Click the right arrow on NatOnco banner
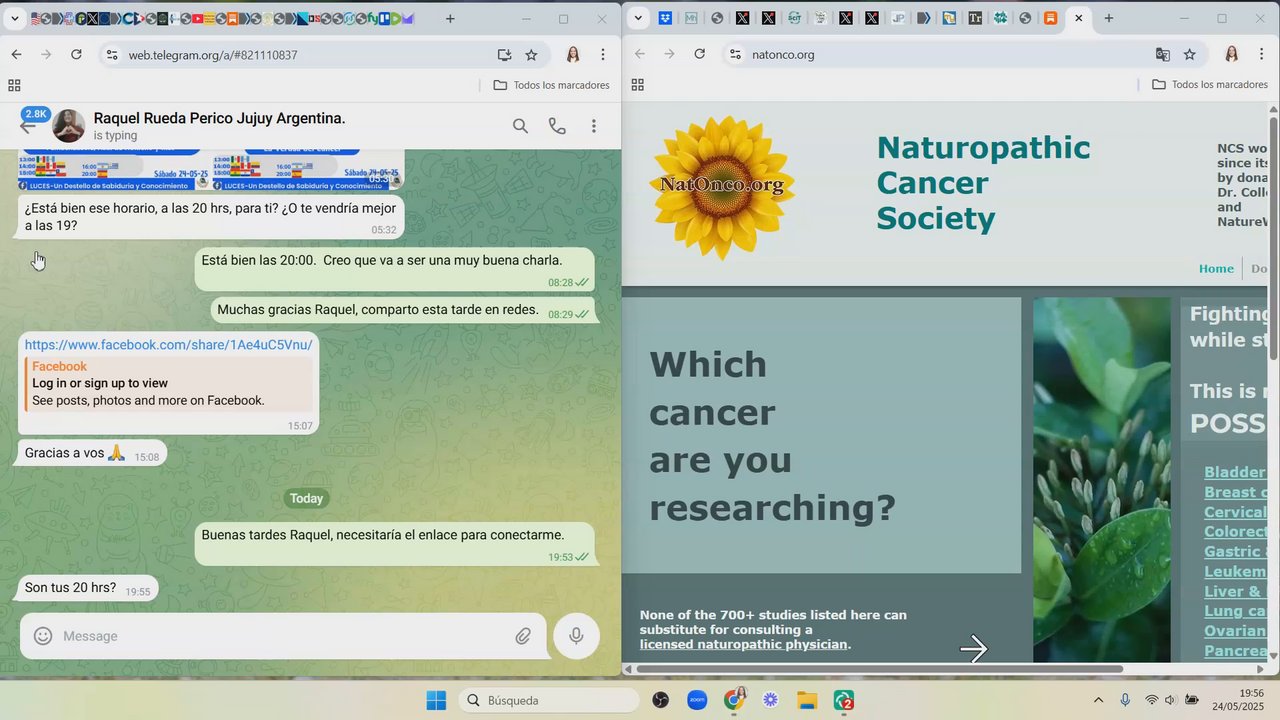This screenshot has height=720, width=1280. coord(974,649)
